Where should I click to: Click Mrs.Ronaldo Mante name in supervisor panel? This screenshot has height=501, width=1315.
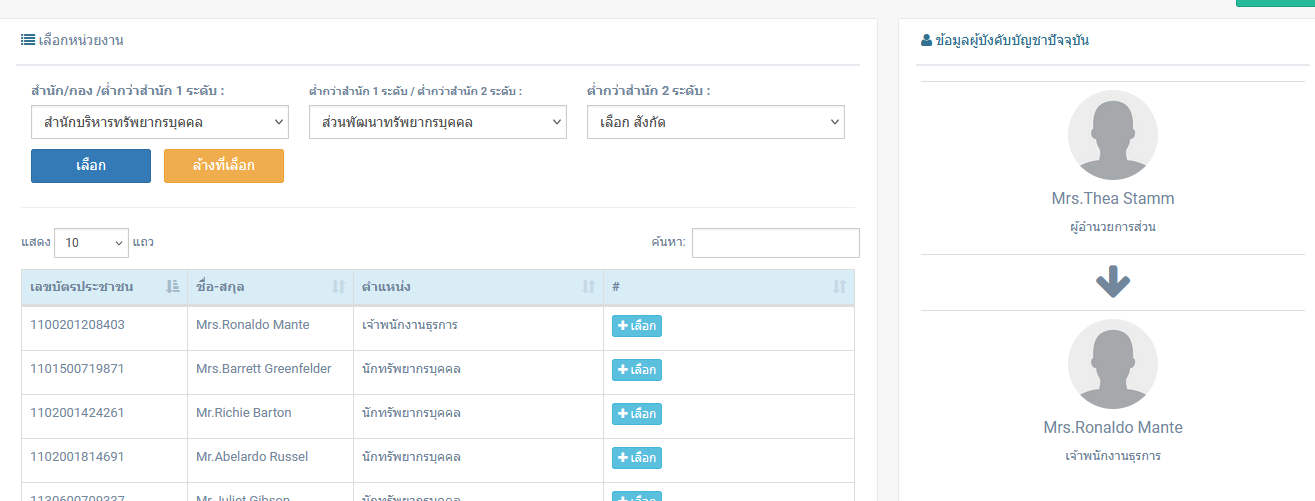click(x=1113, y=428)
